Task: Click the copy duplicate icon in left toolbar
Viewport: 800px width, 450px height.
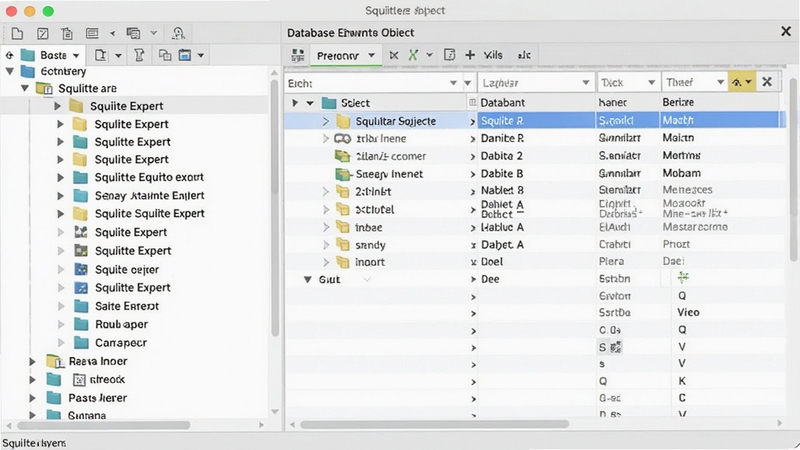Action: click(165, 55)
